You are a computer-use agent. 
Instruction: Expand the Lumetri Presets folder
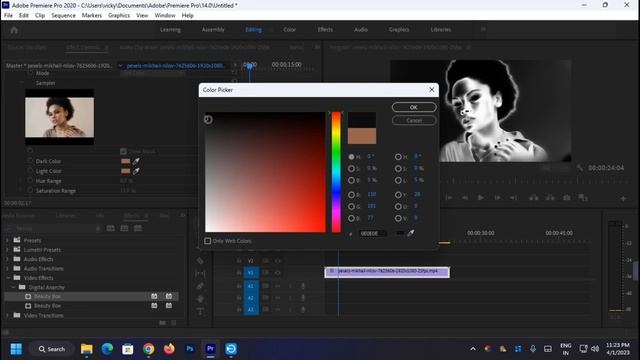7,250
